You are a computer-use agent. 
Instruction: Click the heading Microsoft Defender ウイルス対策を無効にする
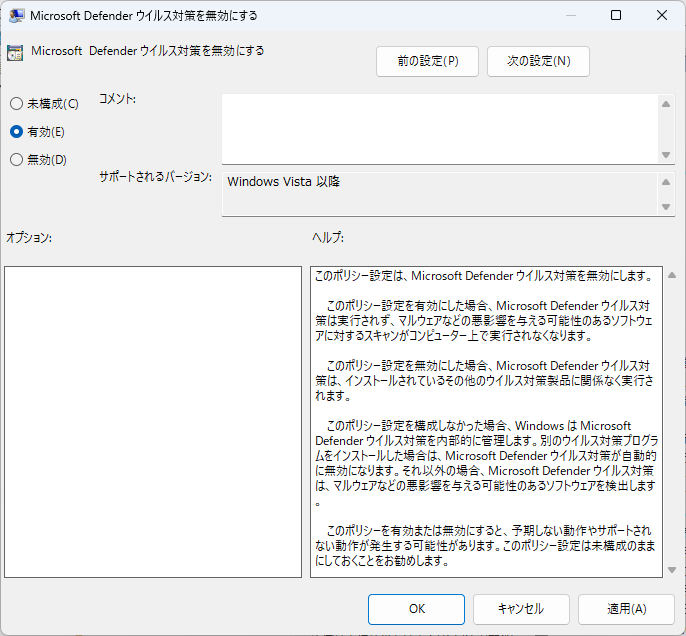pyautogui.click(x=148, y=51)
